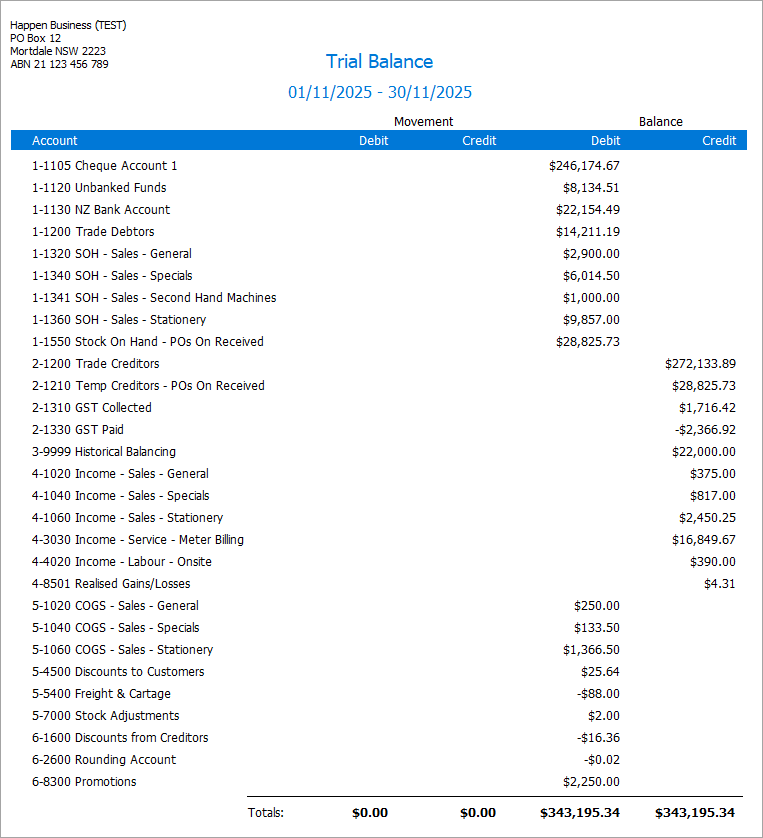
Task: Select 5-1040 COGS - Sales - Specials
Action: [x=115, y=627]
